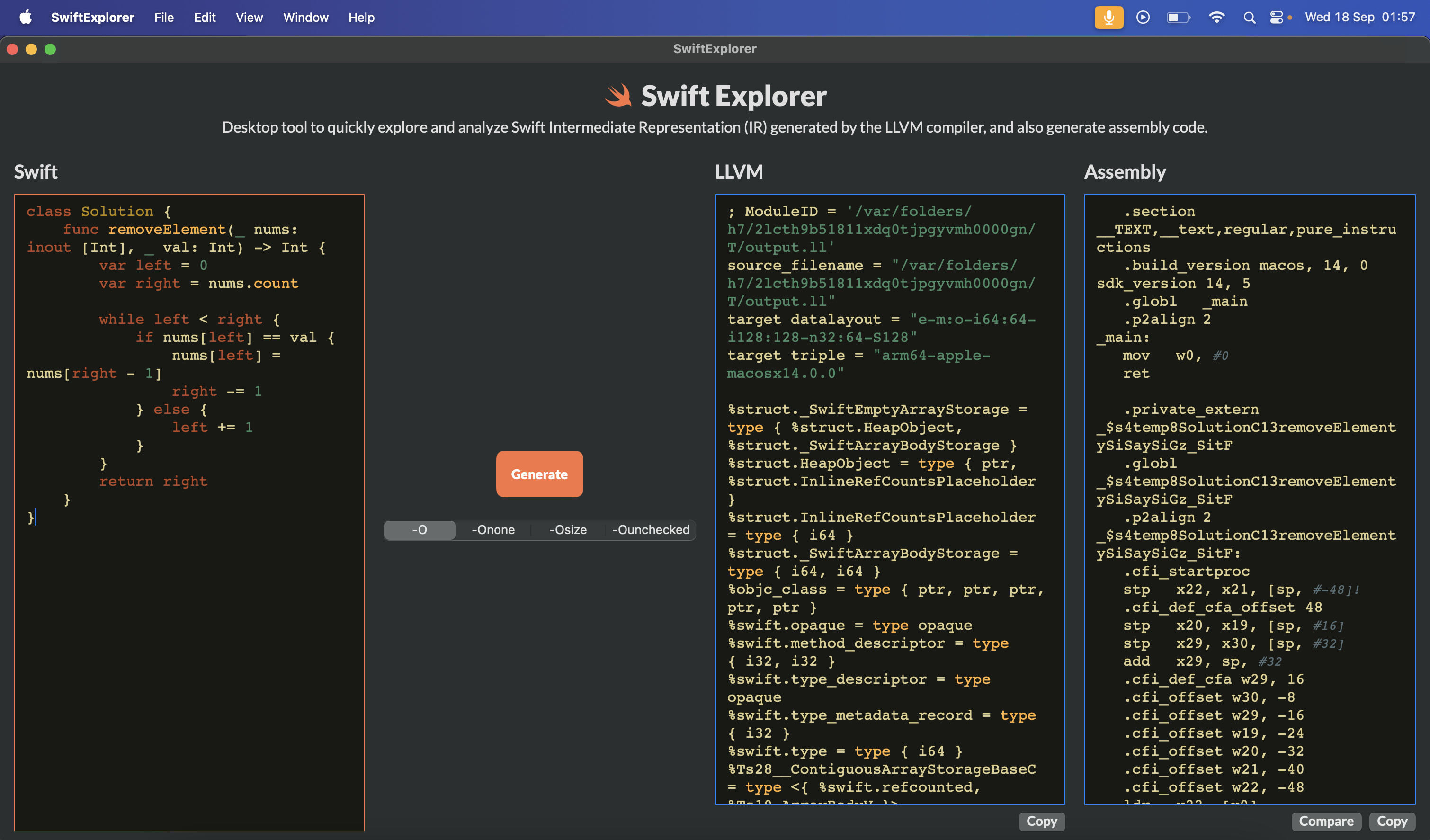Click inside the LLVM output pane

click(x=890, y=500)
